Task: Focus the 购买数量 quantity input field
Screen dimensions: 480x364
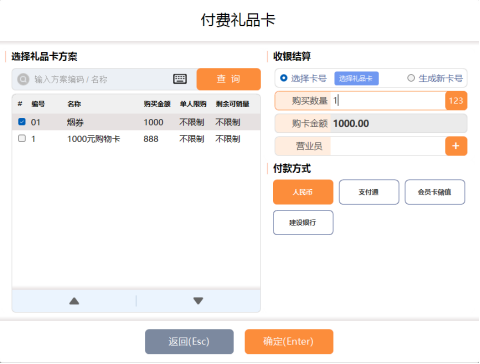Action: (388, 101)
